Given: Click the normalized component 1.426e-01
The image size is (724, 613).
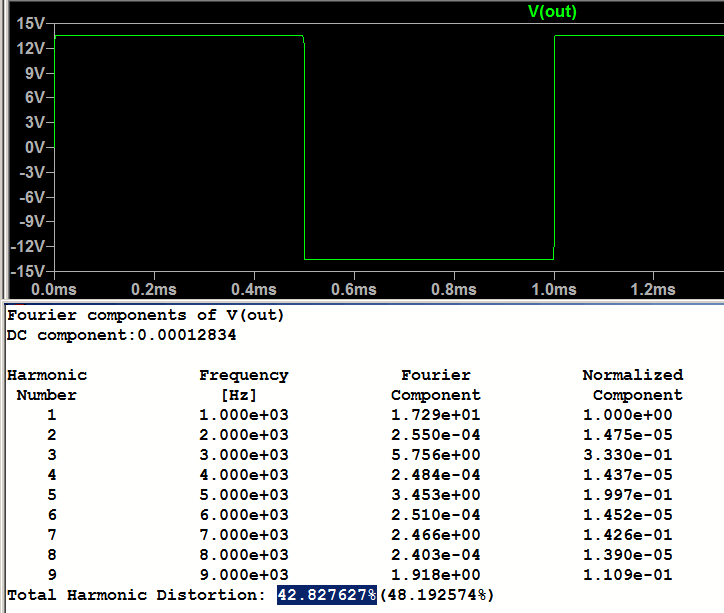Looking at the screenshot, I should coord(628,535).
